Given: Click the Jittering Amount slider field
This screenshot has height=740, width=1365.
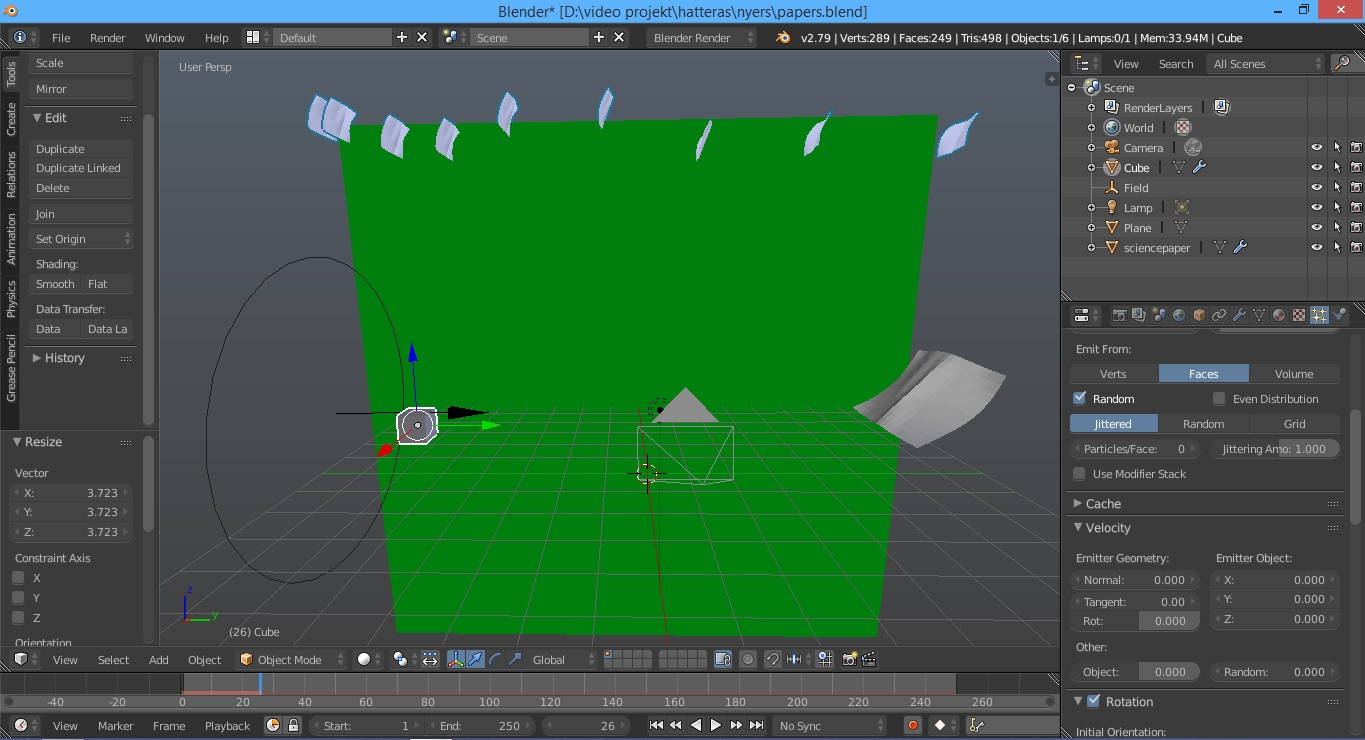Looking at the screenshot, I should [x=1275, y=449].
